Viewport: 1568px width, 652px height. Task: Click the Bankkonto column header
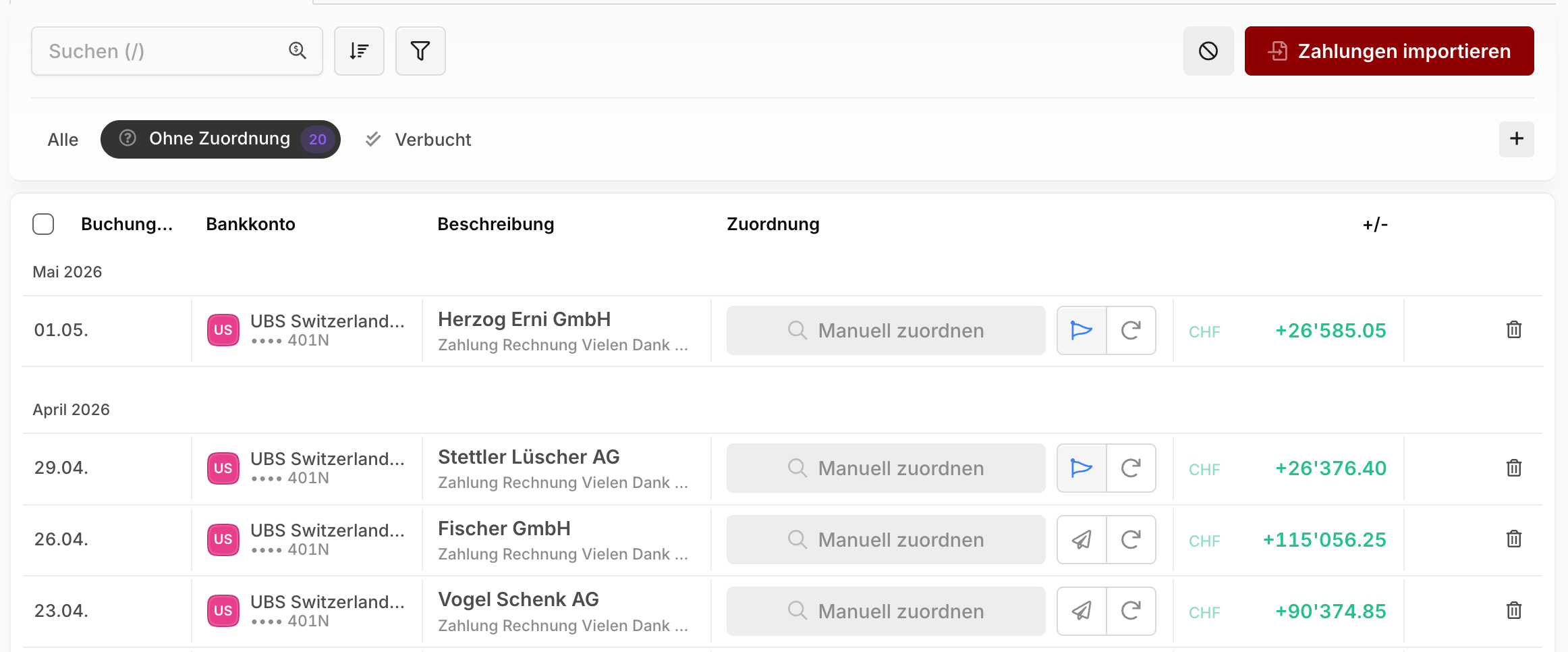[x=250, y=224]
